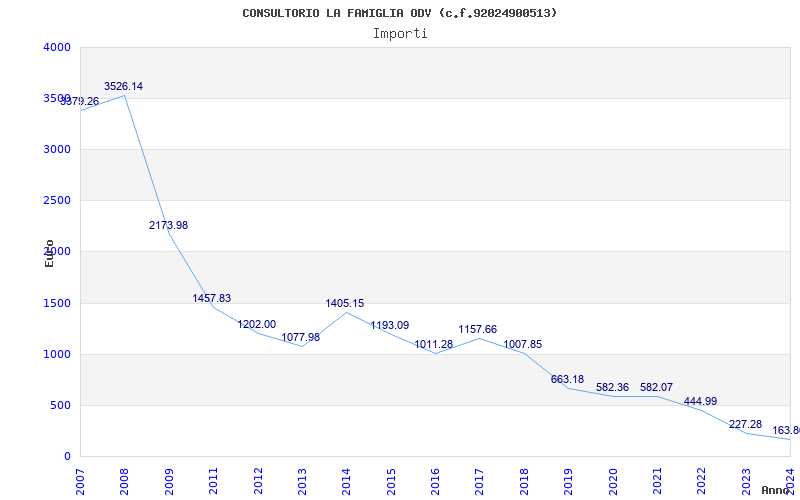The width and height of the screenshot is (800, 500).
Task: Click the 444.99 data label
Action: 701,402
